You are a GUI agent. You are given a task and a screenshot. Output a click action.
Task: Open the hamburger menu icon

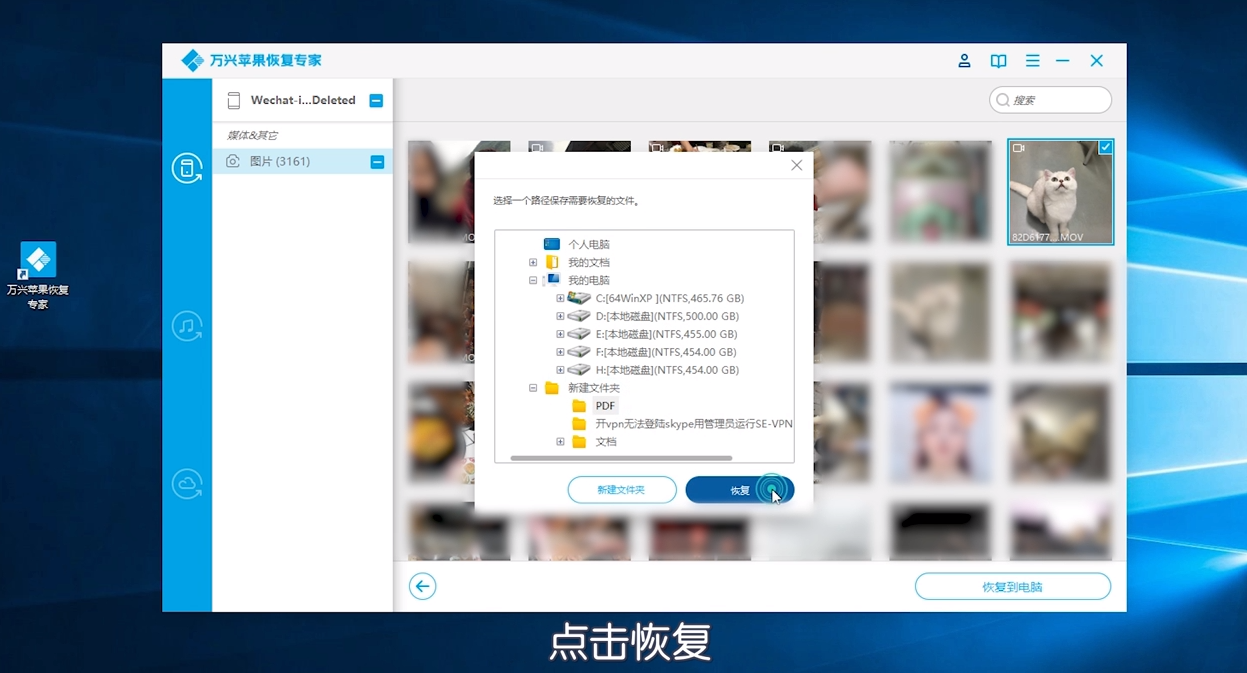pos(1032,60)
